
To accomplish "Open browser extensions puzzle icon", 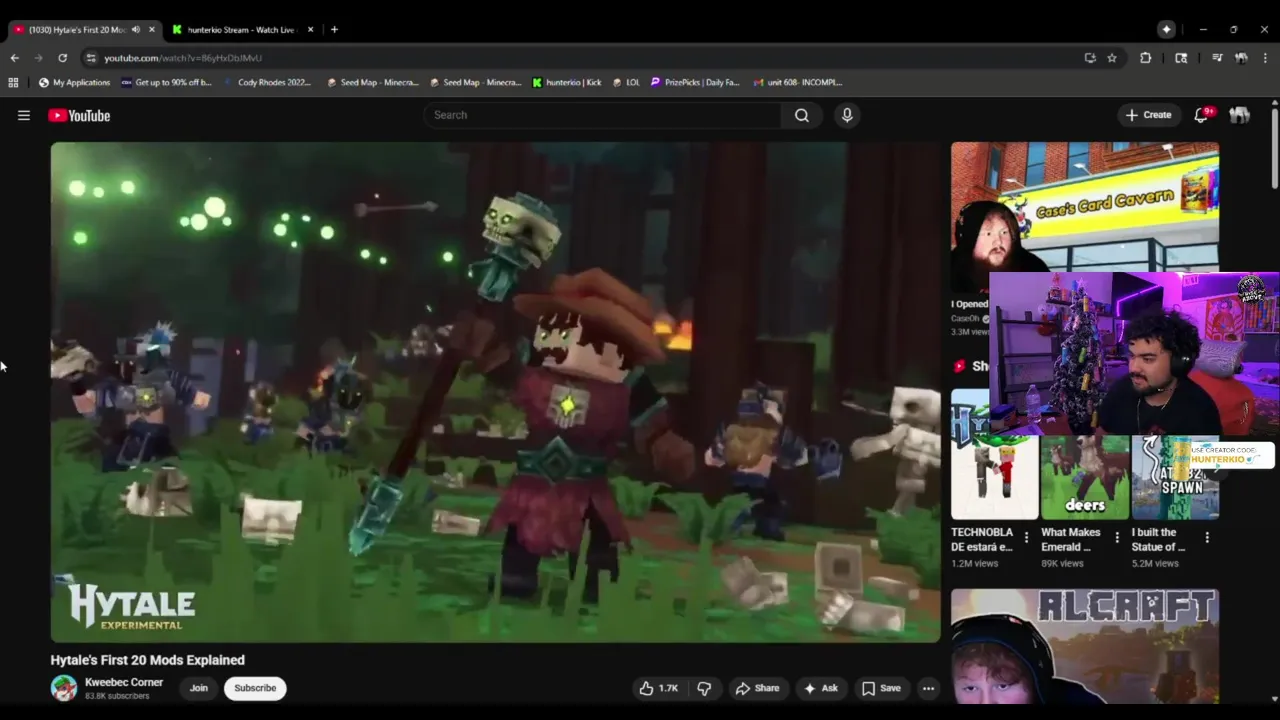I will [1146, 58].
